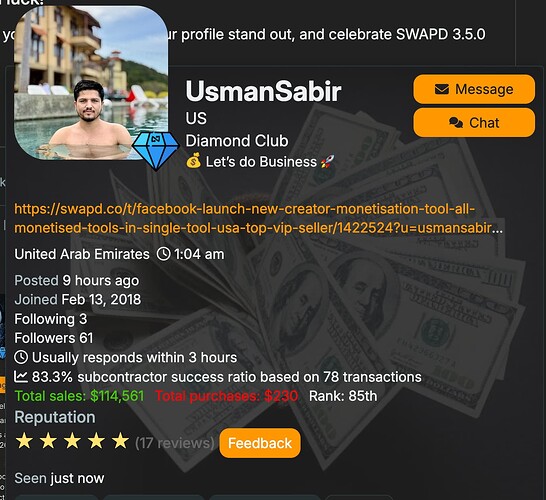Select the UsmanSabir username heading
Screen dimensions: 546x500
263,91
